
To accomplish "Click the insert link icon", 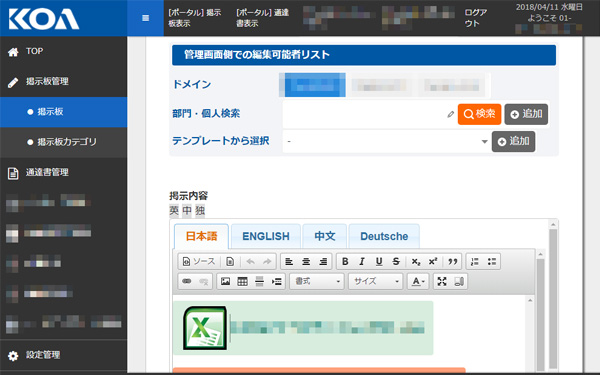I will click(187, 282).
